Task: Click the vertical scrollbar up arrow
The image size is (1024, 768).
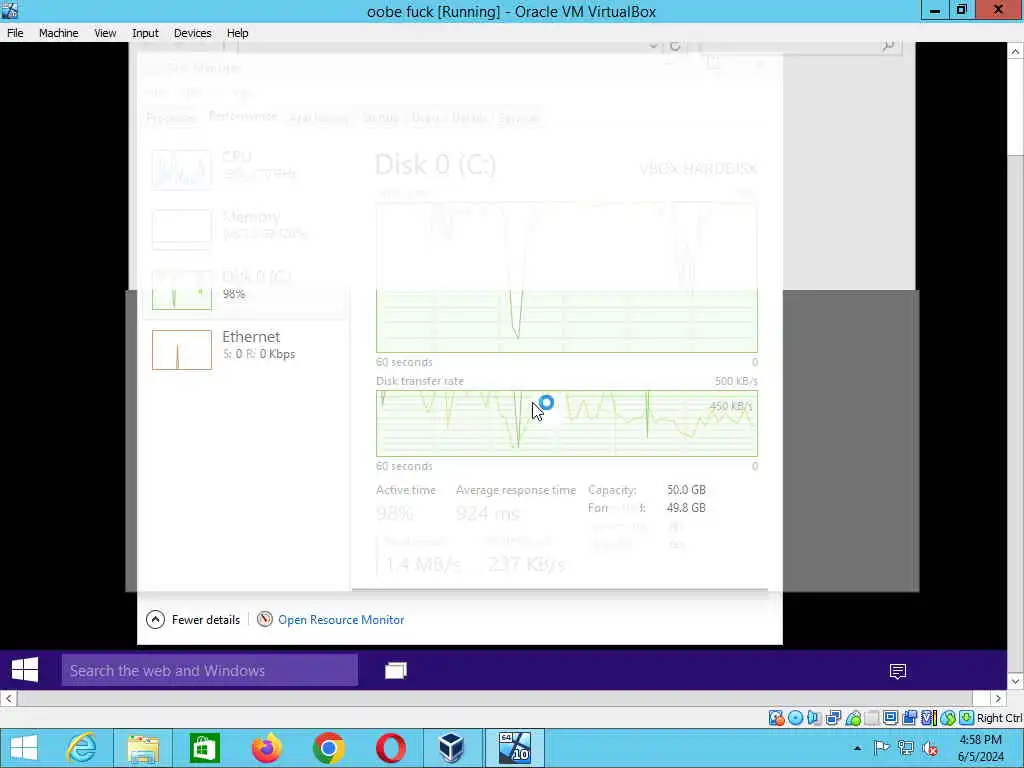Action: (1016, 51)
